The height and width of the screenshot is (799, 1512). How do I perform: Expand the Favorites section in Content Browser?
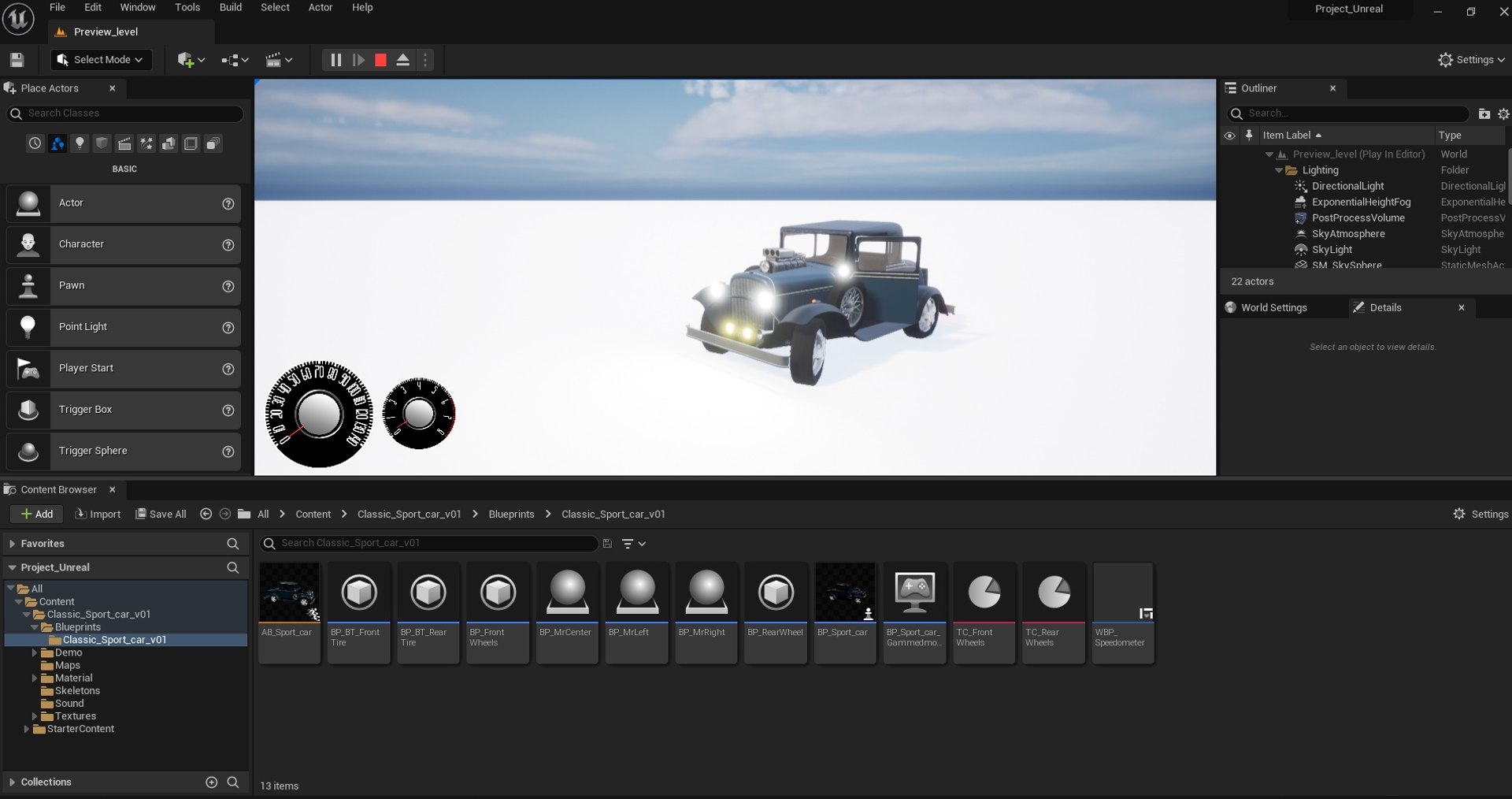(12, 544)
